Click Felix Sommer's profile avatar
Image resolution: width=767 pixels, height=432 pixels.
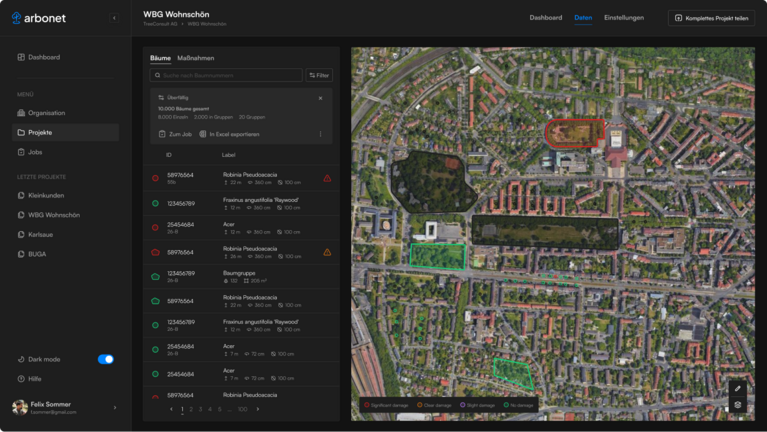click(x=20, y=407)
